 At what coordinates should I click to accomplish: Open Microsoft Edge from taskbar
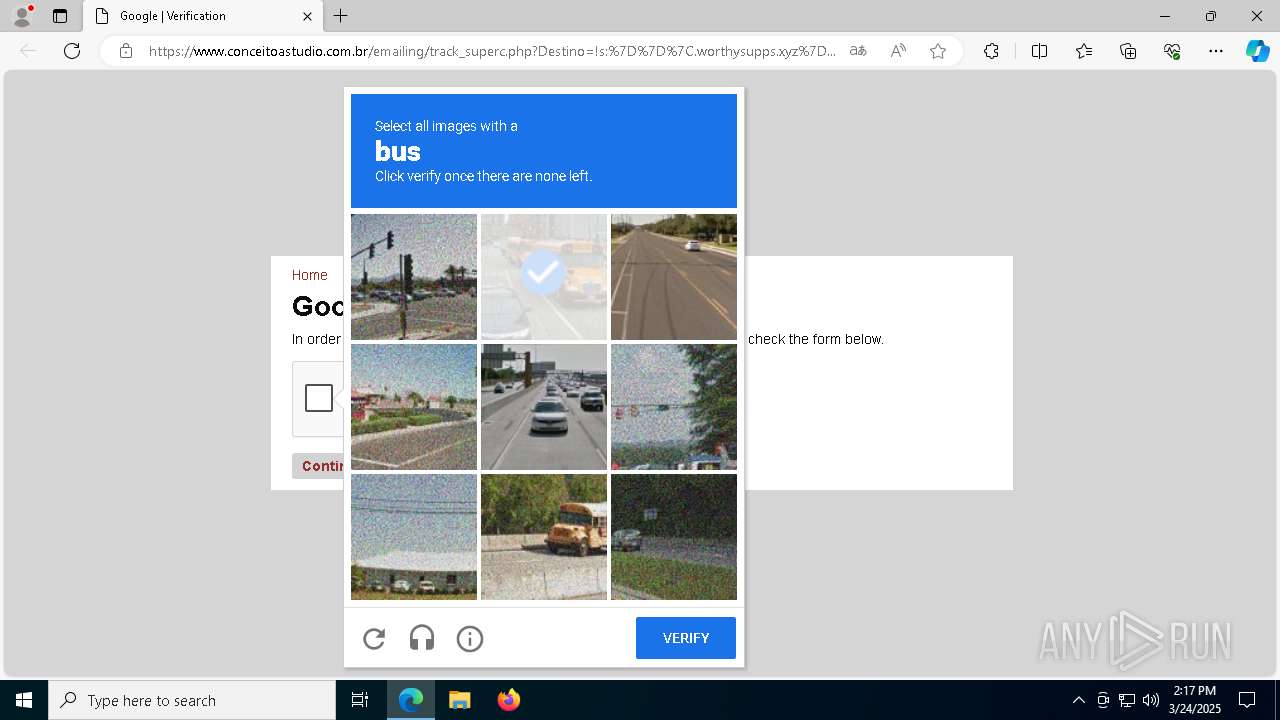tap(411, 700)
